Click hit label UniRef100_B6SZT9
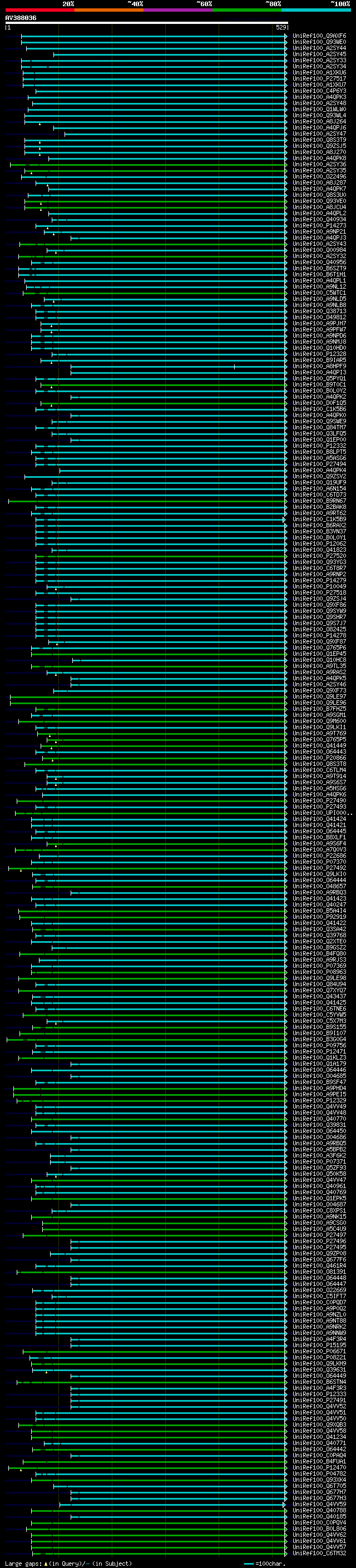This screenshot has height=1568, width=356. click(319, 269)
